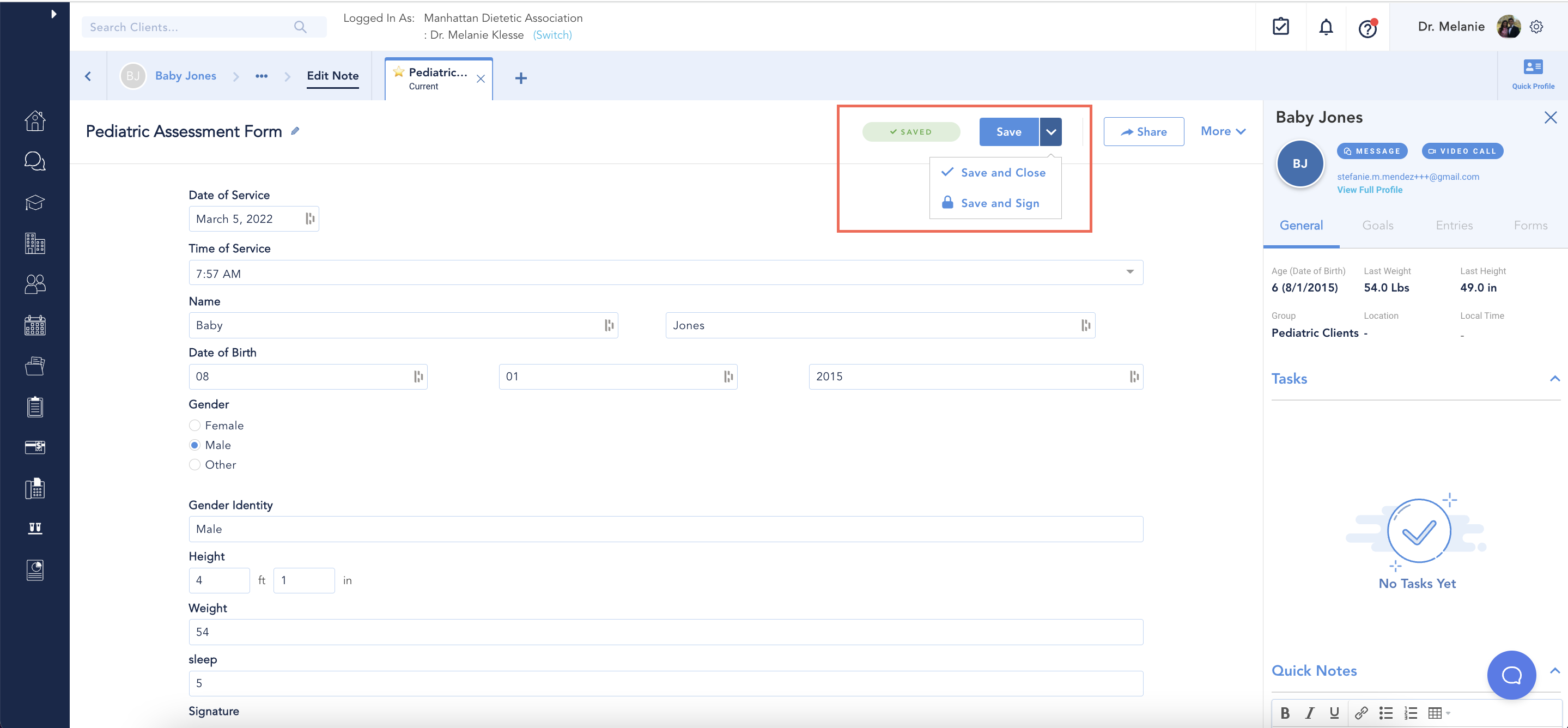Image resolution: width=1568 pixels, height=728 pixels.
Task: Open the Billing payments icon in sidebar
Action: [x=35, y=447]
